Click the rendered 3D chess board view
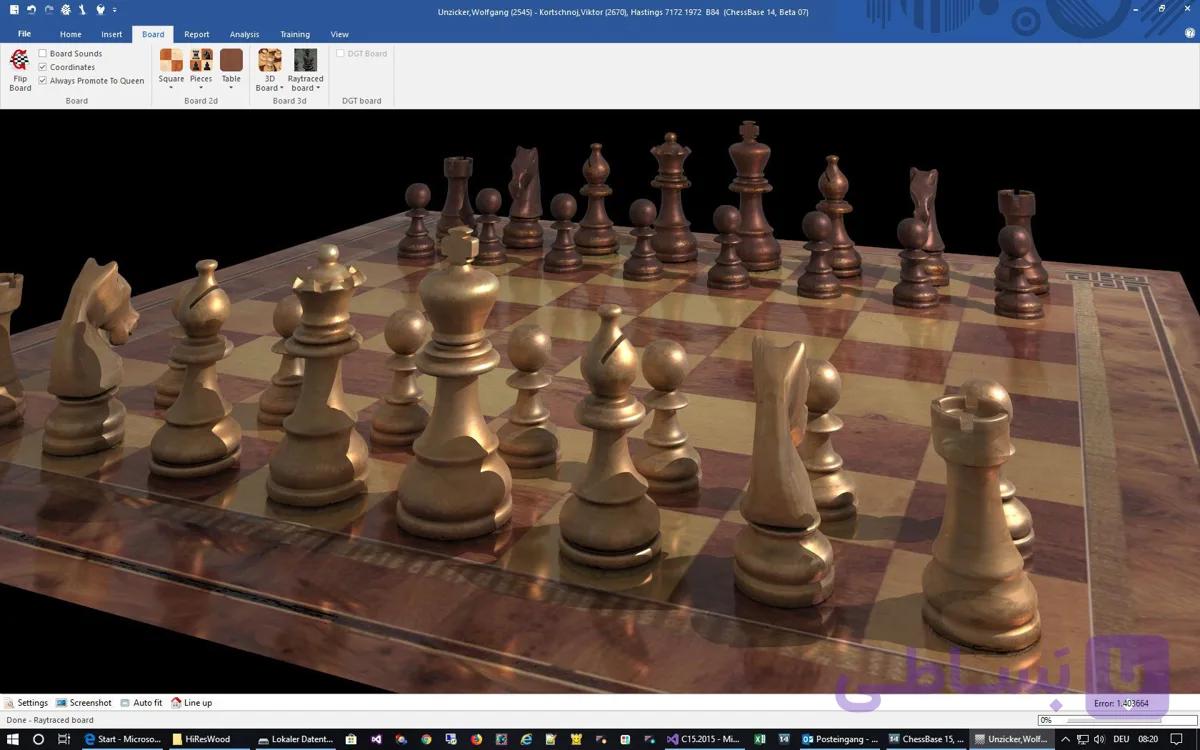The width and height of the screenshot is (1200, 750). tap(600, 401)
